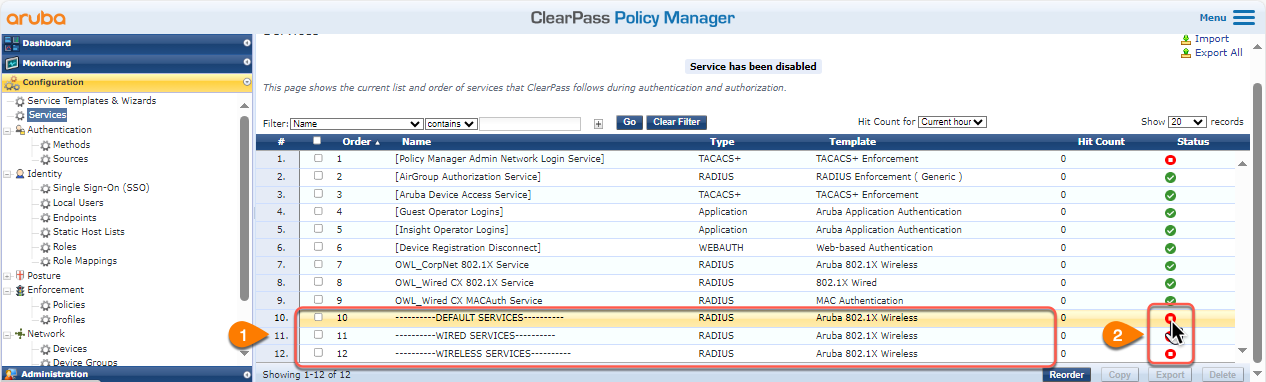Toggle the select-all checkbox in table header
Image resolution: width=1266 pixels, height=382 pixels.
[x=318, y=141]
